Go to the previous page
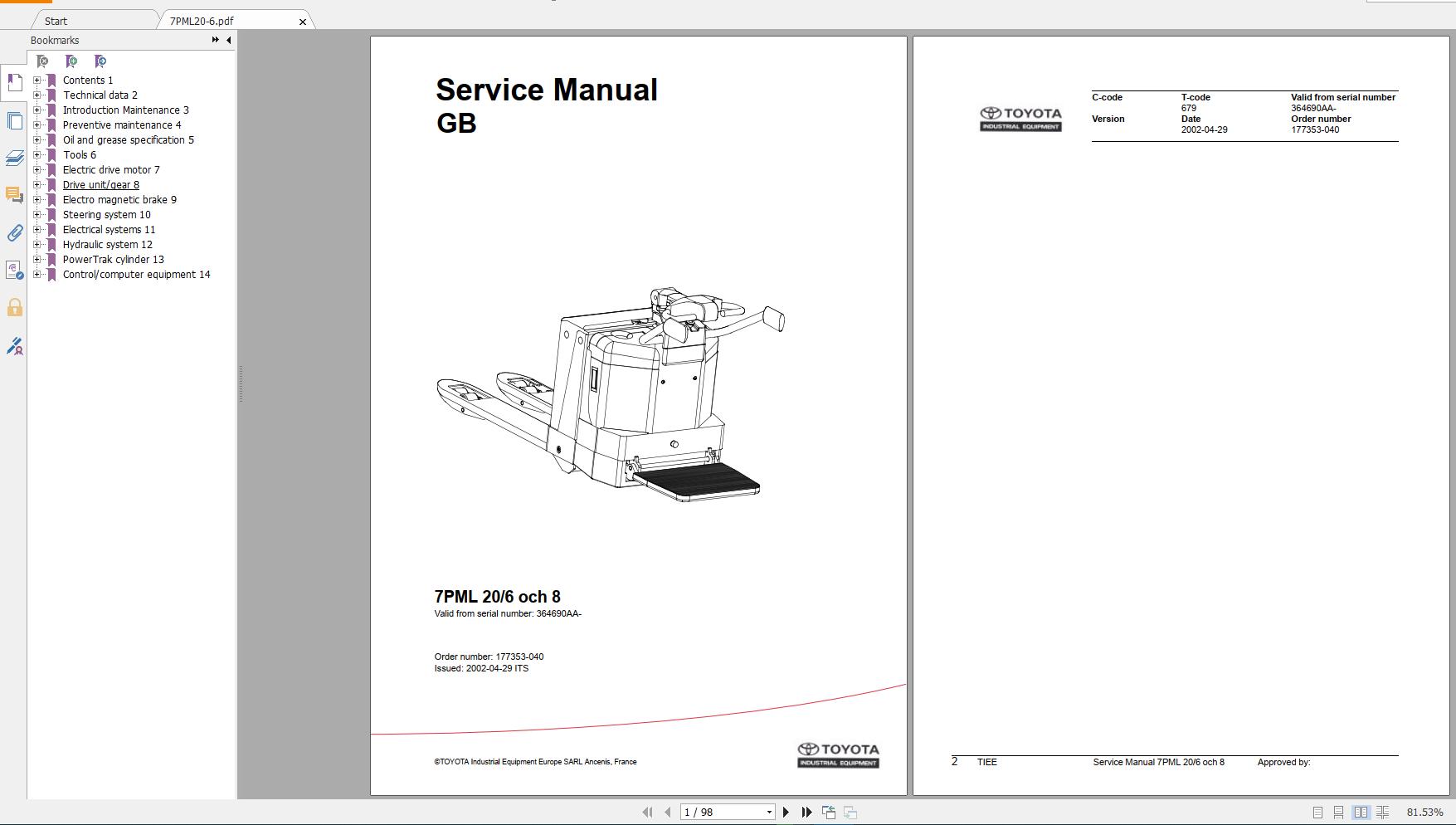 tap(667, 813)
